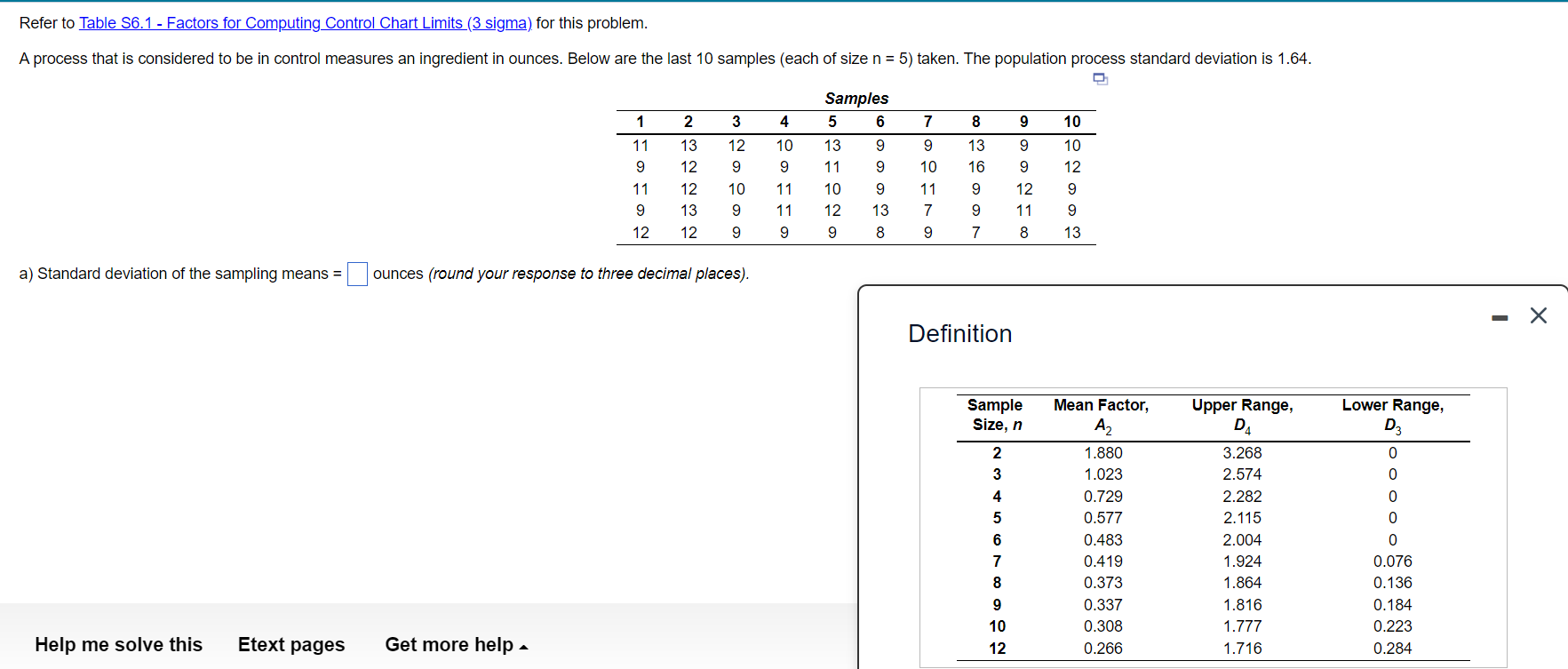The width and height of the screenshot is (1568, 669).
Task: Open the Etext pages section
Action: tap(291, 644)
